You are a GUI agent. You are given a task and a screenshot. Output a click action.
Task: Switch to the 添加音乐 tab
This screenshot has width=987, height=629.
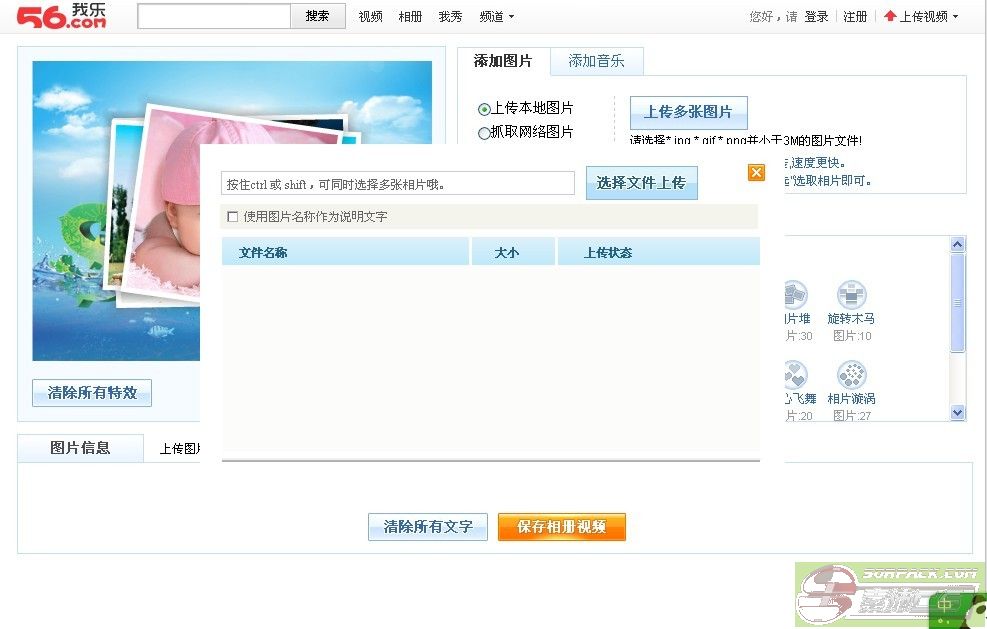tap(596, 61)
